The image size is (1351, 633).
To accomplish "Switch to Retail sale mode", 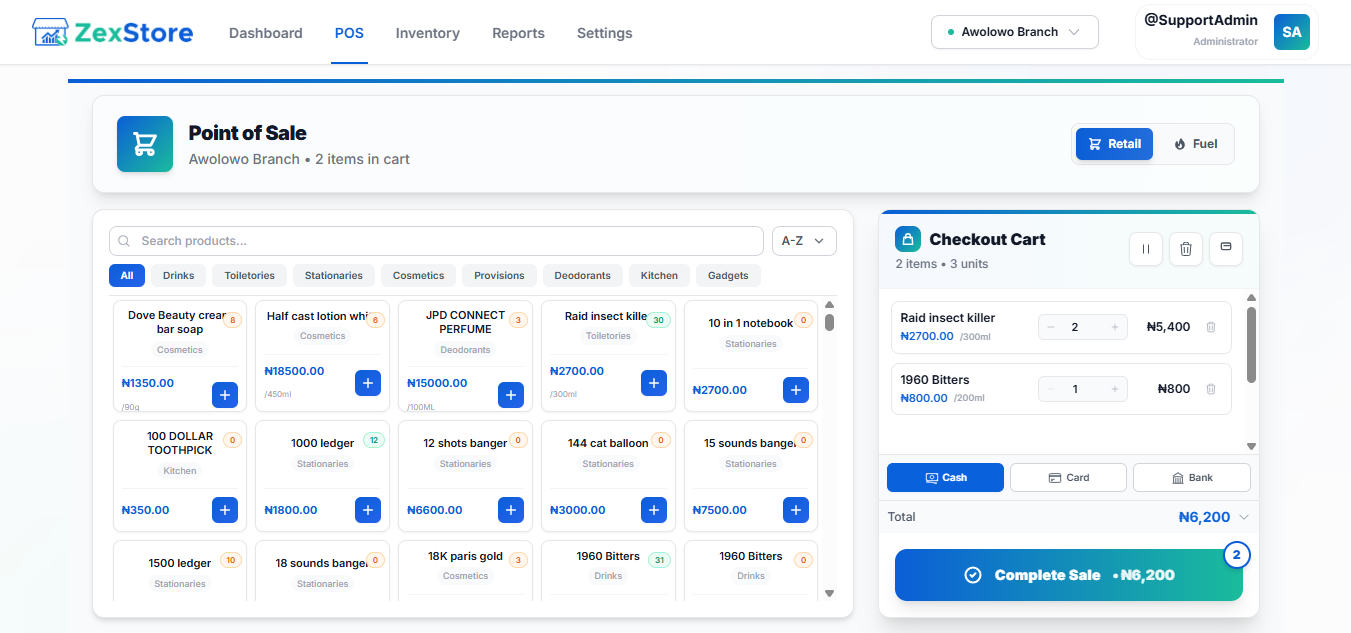I will tap(1114, 144).
